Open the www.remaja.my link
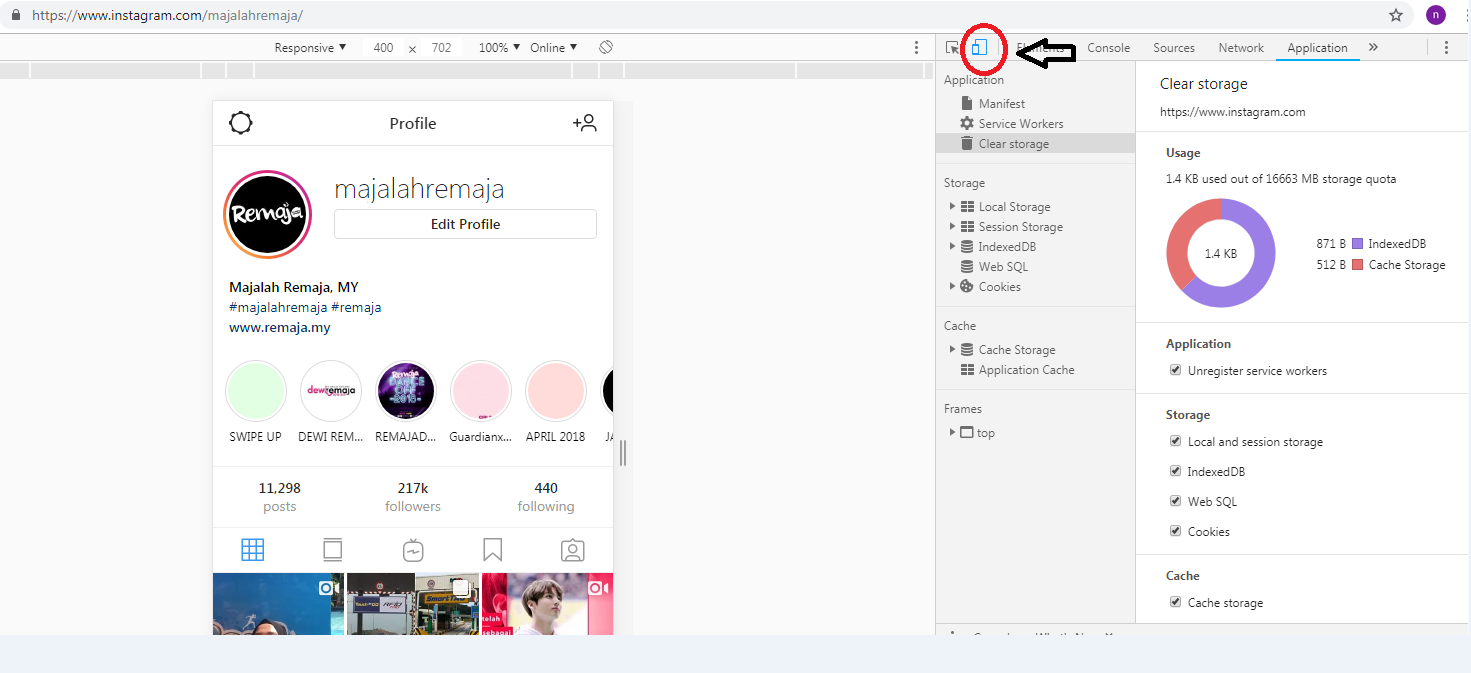The image size is (1471, 673). [x=279, y=327]
